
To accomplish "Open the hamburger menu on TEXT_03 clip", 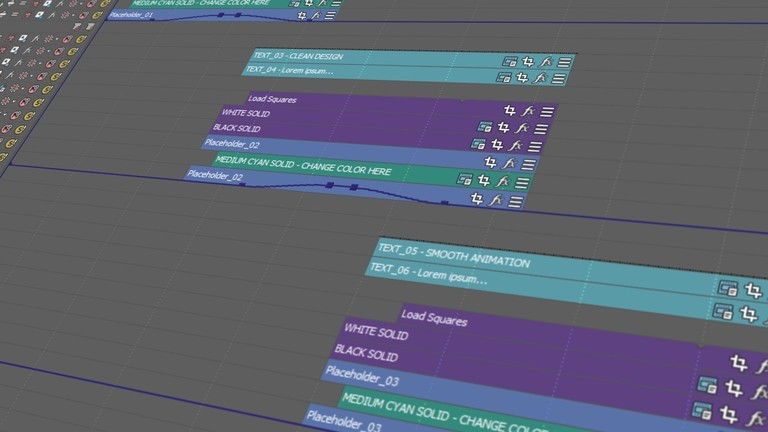I will 564,62.
